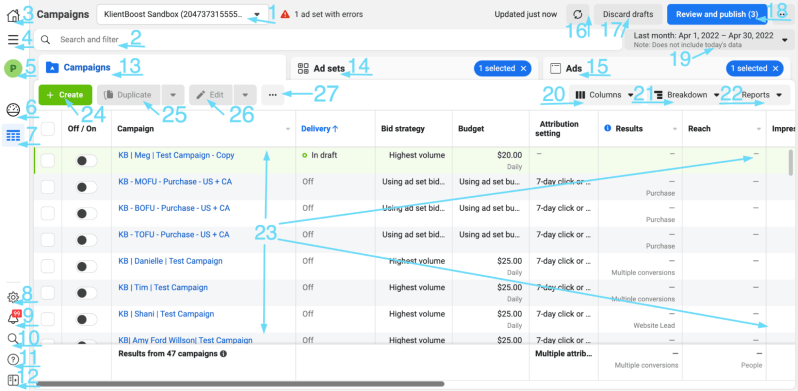The image size is (798, 391).
Task: Open the settings gear icon in the sidebar
Action: click(13, 297)
